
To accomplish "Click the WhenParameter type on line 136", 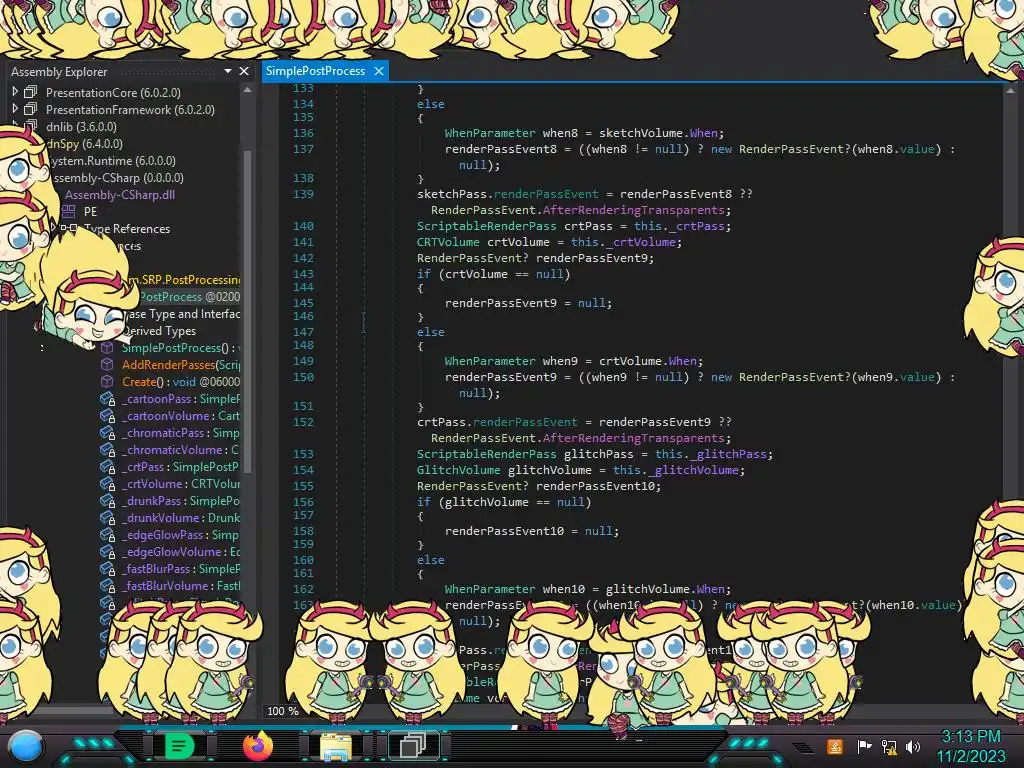I will tap(490, 133).
